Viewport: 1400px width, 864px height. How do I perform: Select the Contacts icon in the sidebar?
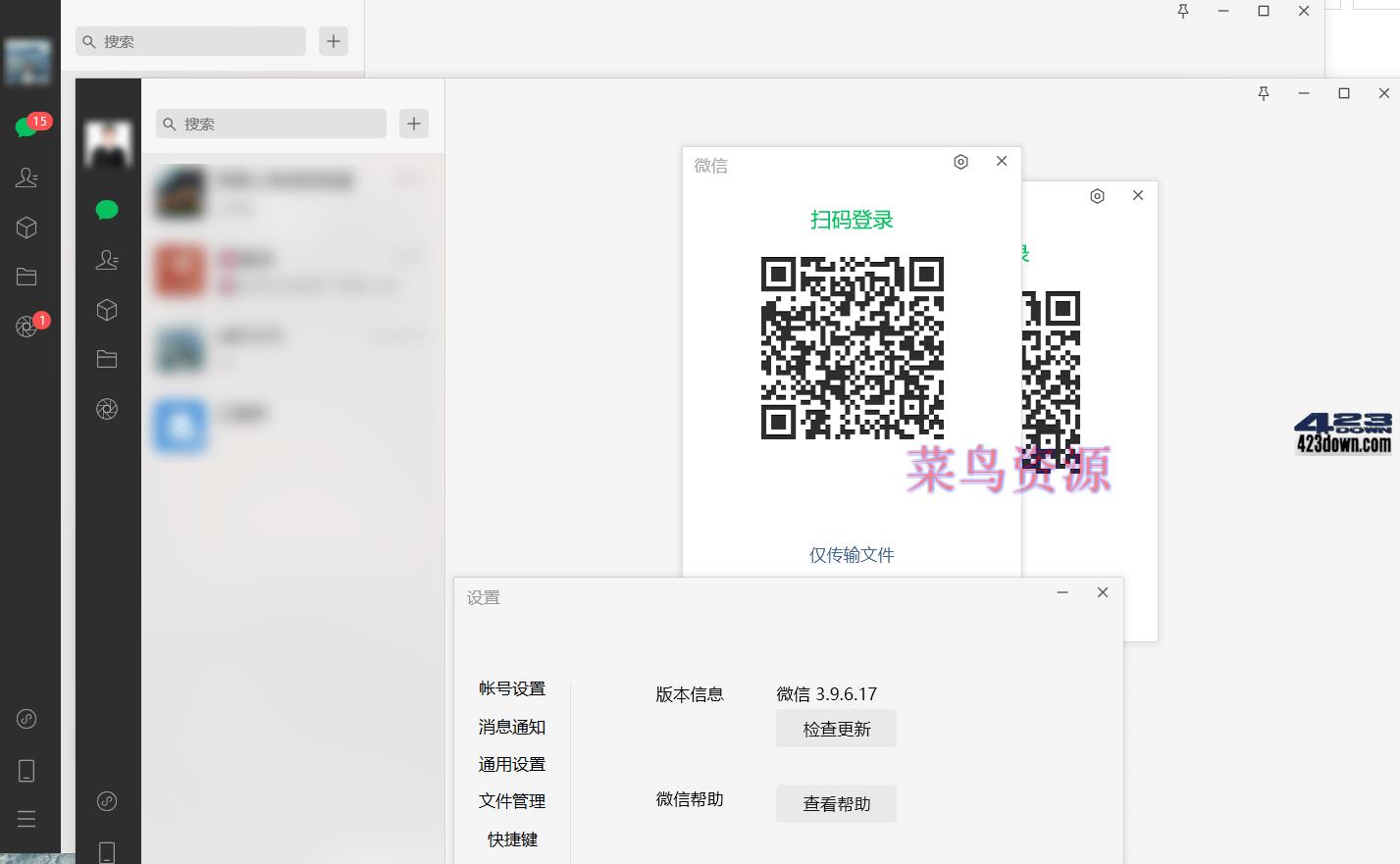click(x=26, y=177)
